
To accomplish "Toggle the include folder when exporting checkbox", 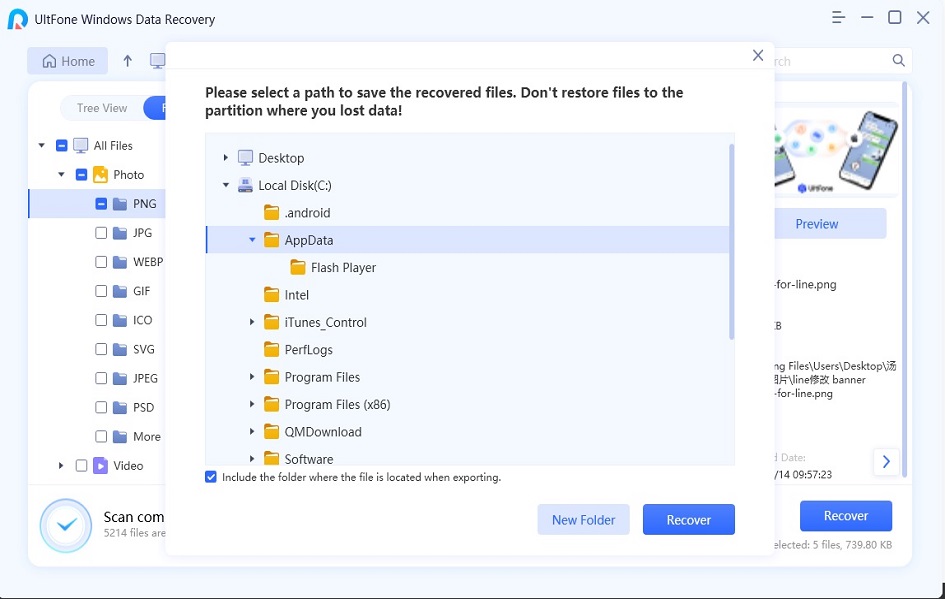I will [211, 478].
